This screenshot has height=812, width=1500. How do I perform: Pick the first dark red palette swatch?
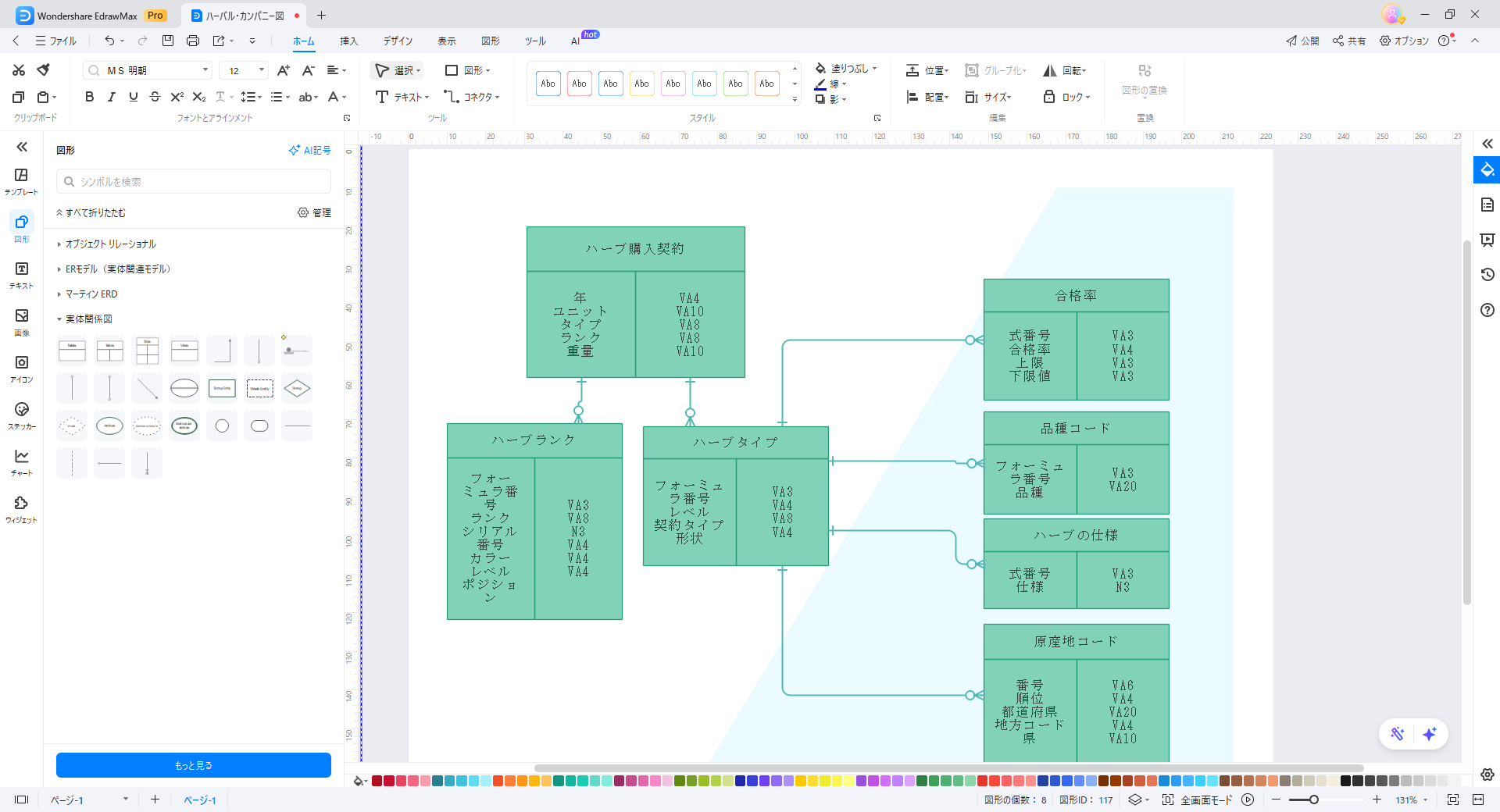[377, 781]
